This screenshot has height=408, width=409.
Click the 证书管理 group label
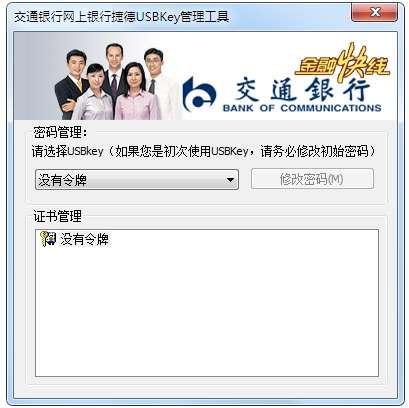[x=57, y=216]
